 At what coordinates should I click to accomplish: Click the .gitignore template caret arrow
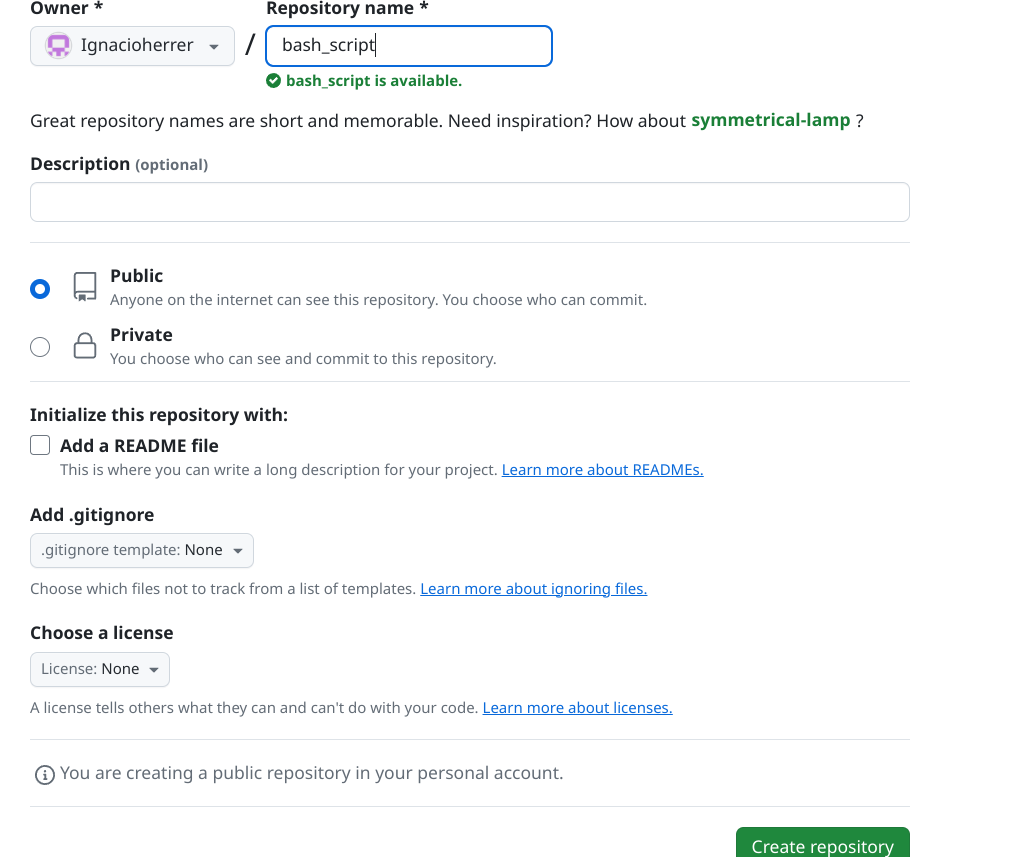pos(238,550)
